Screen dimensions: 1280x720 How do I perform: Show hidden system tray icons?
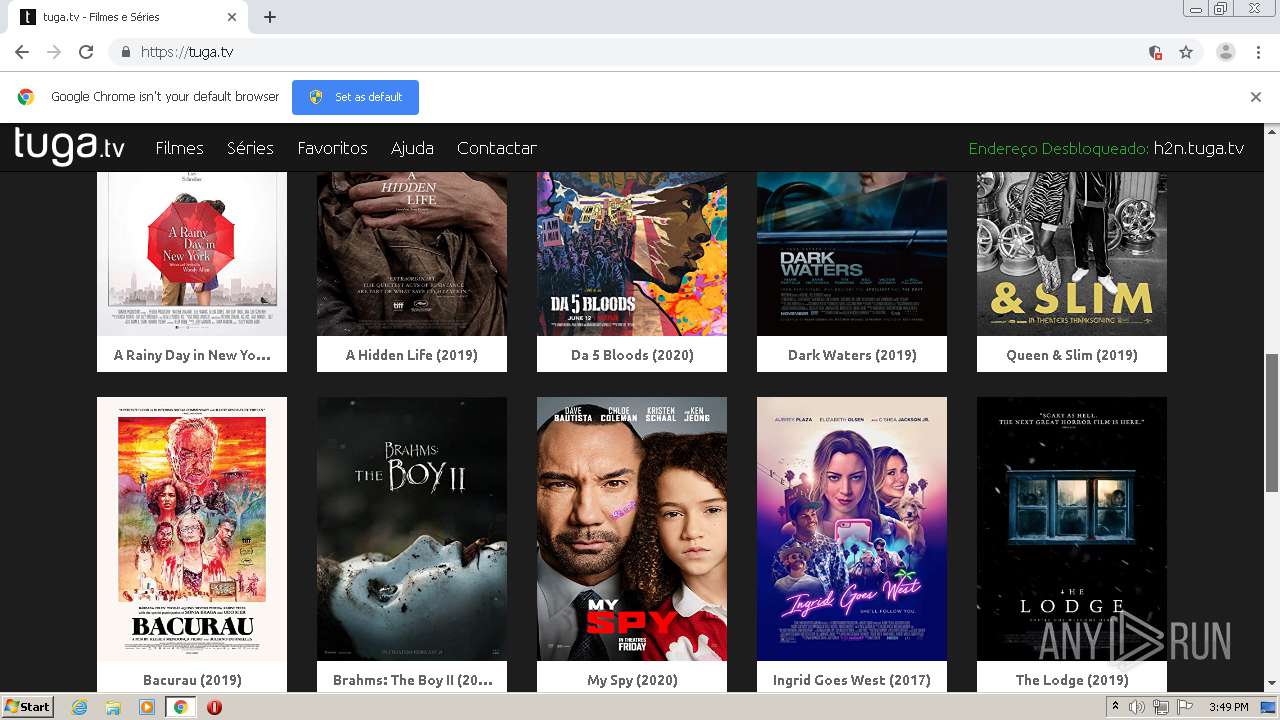1115,707
